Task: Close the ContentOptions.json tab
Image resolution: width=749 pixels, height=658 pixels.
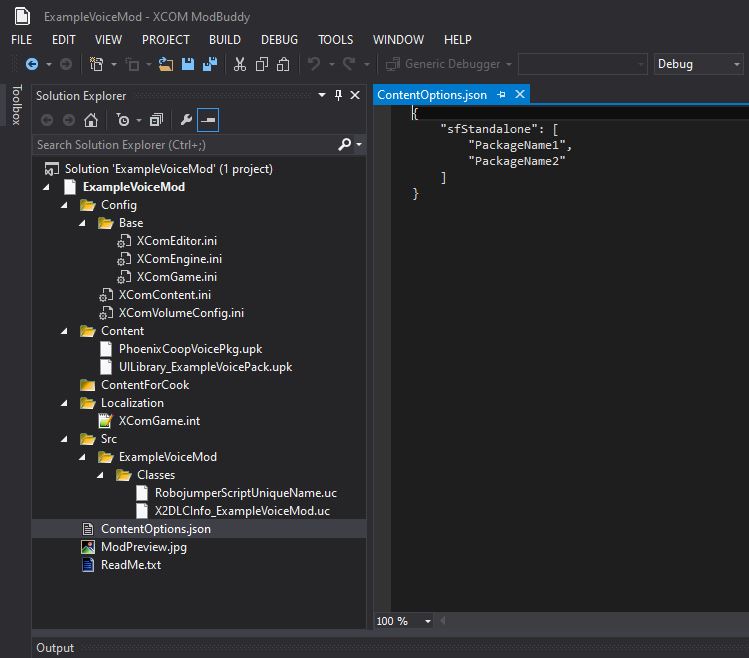Action: click(520, 95)
